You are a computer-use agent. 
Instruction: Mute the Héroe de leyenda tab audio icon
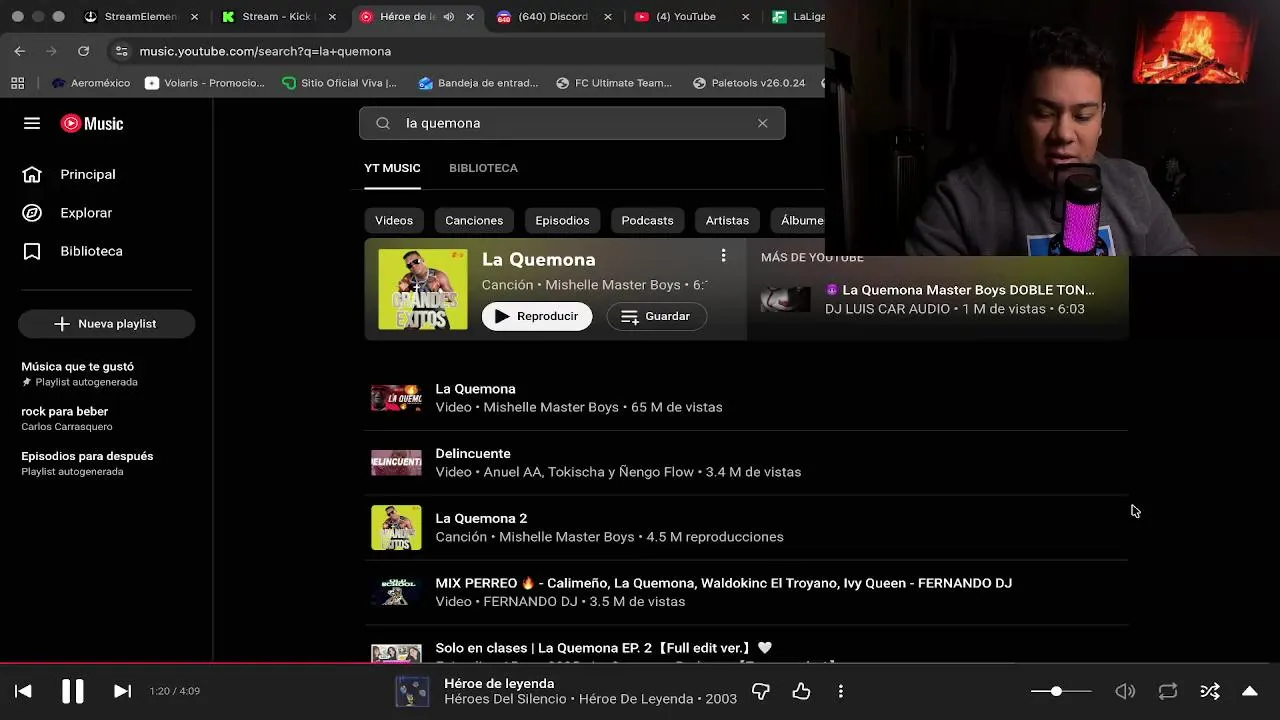click(448, 17)
